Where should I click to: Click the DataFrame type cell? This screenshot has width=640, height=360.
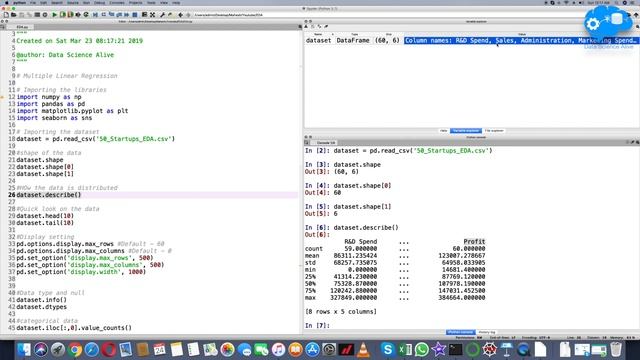(353, 40)
